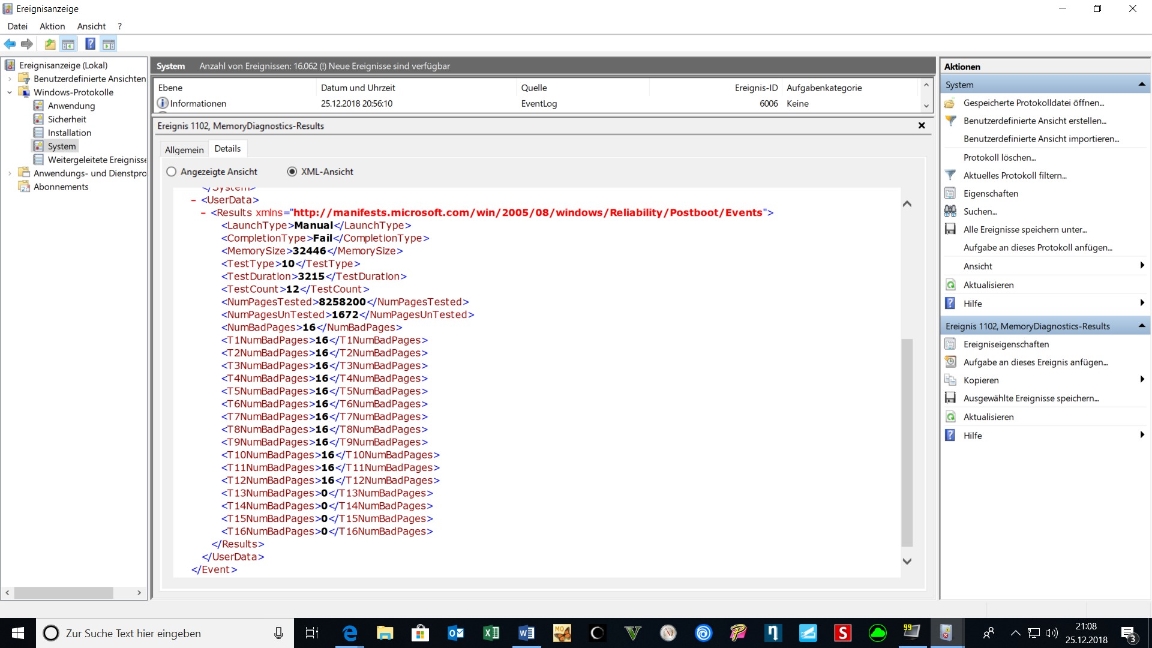Viewport: 1152px width, 648px height.
Task: Collapse Windows-Protokolle tree node
Action: (10, 93)
